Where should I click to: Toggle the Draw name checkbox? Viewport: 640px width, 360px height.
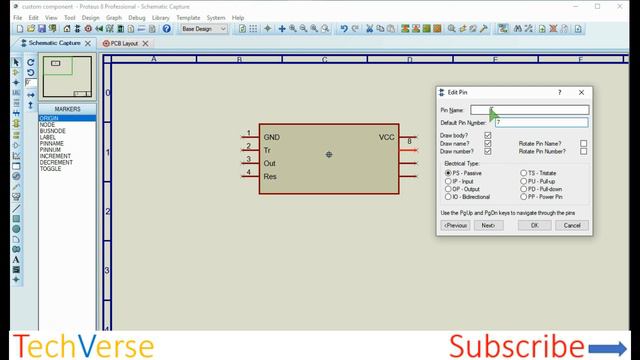click(487, 143)
